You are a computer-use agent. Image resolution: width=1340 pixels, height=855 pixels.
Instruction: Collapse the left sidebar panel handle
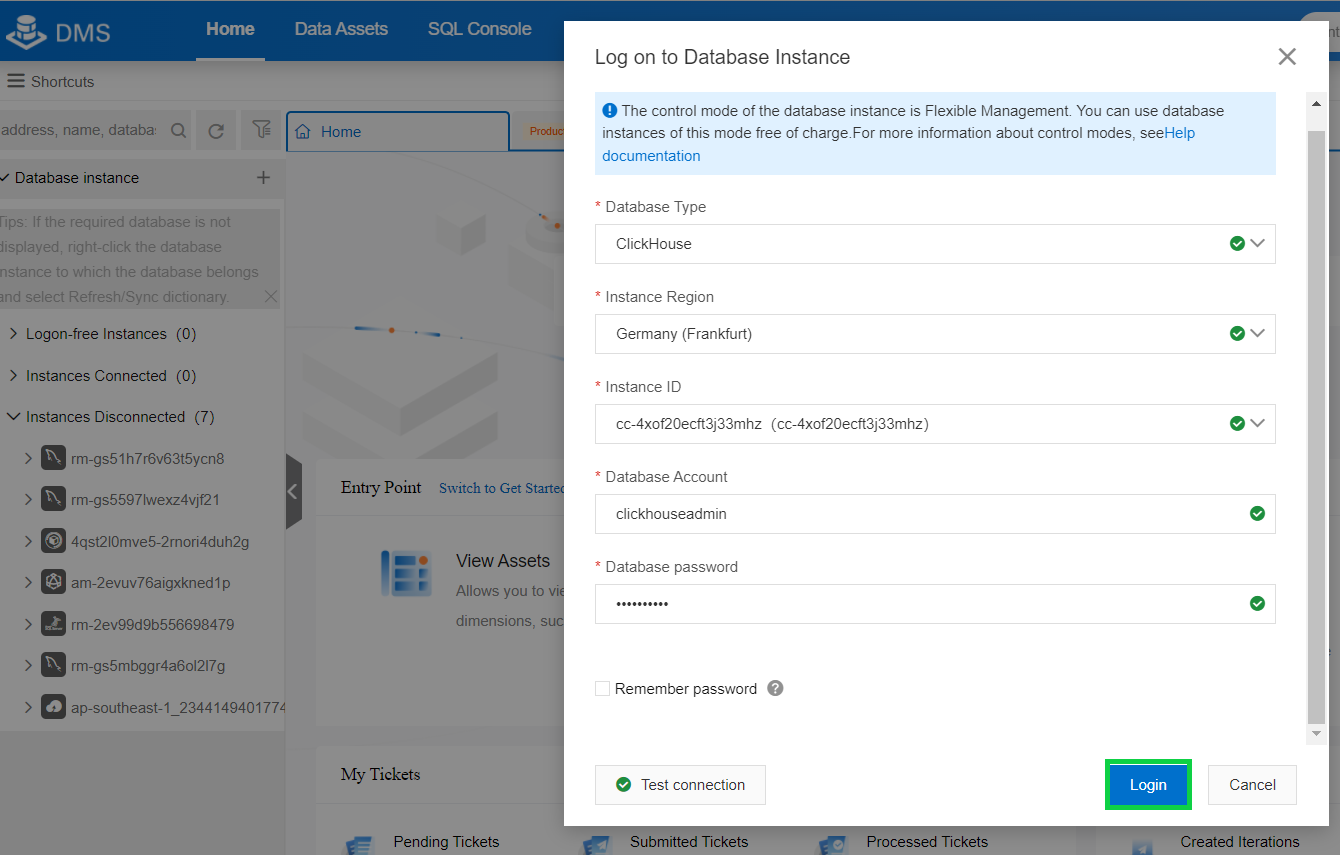293,491
